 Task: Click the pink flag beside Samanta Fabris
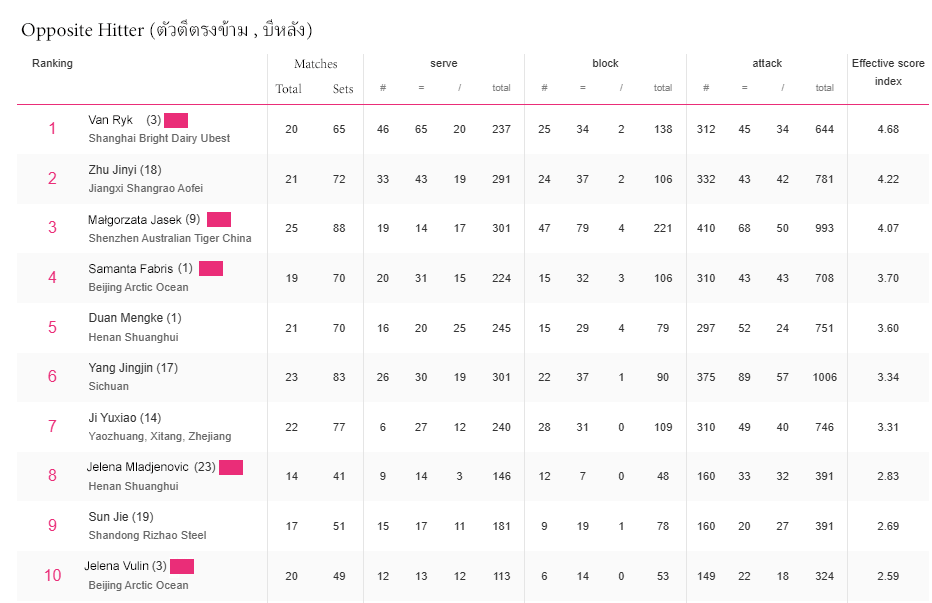point(211,268)
